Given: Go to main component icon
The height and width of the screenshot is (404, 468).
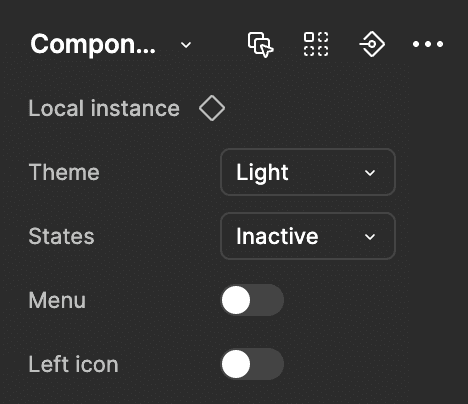Looking at the screenshot, I should point(372,44).
